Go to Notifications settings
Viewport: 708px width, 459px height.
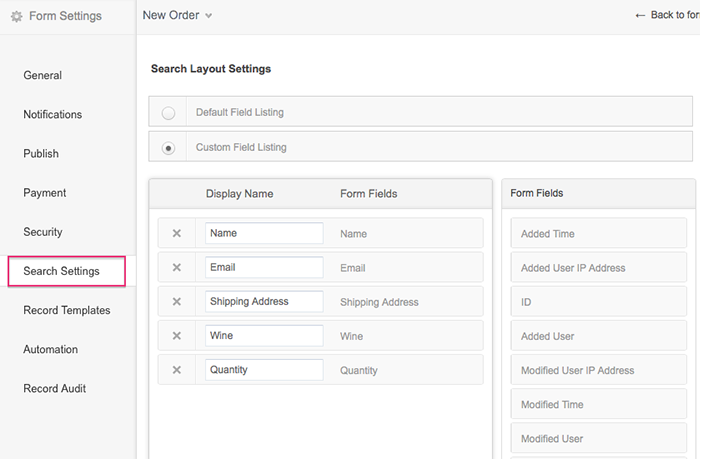(x=53, y=115)
